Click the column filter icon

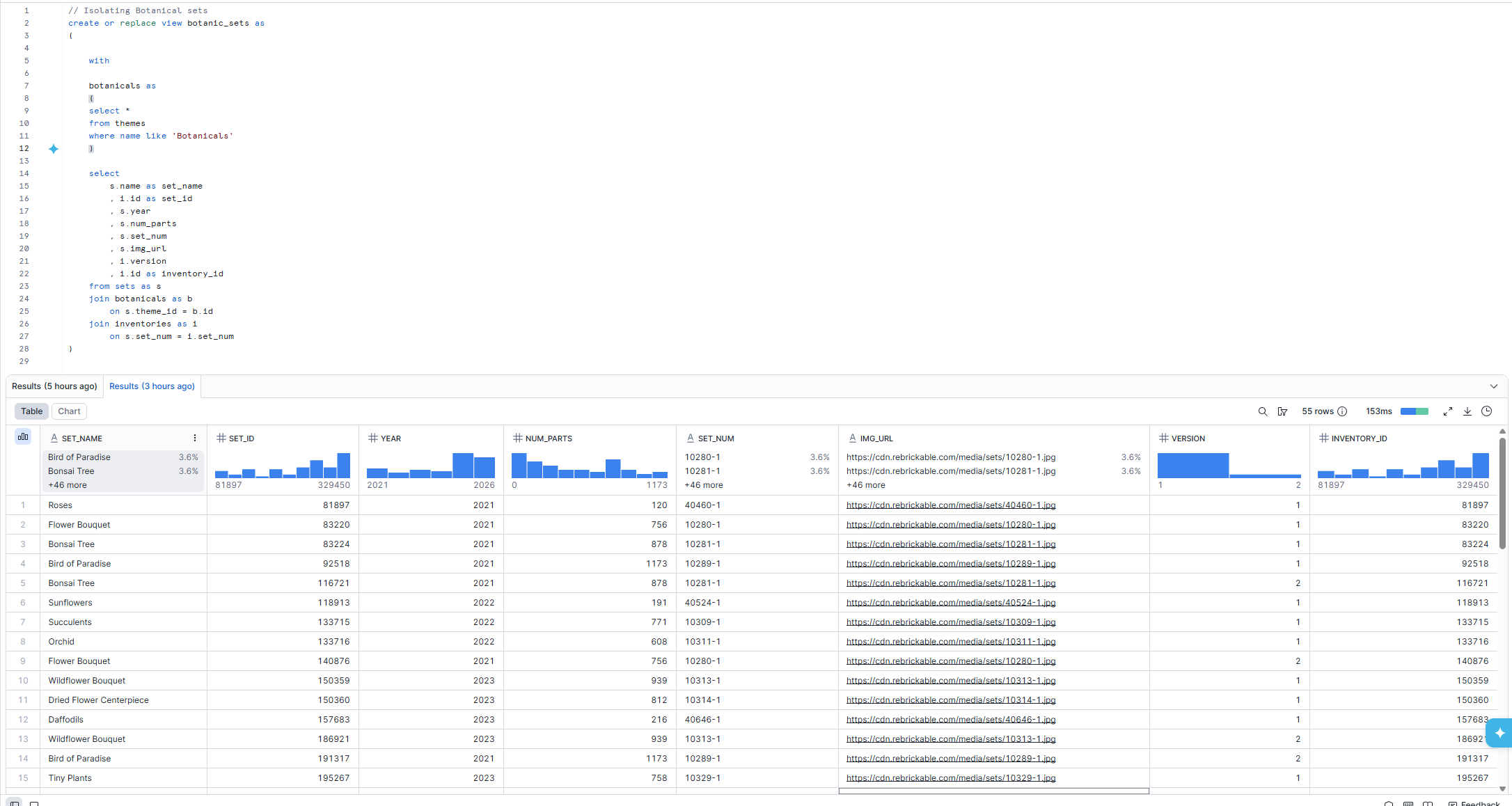point(1282,411)
